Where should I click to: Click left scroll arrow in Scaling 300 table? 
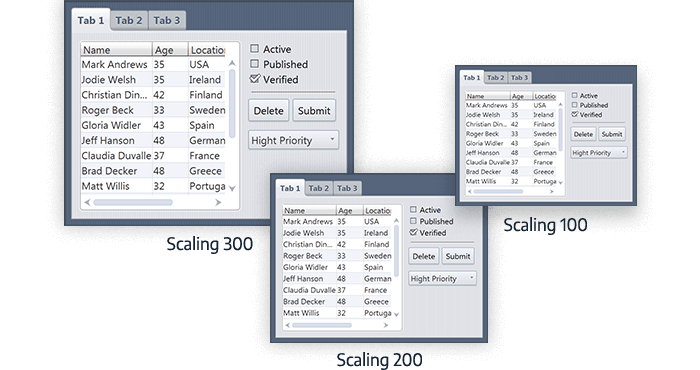pos(87,202)
